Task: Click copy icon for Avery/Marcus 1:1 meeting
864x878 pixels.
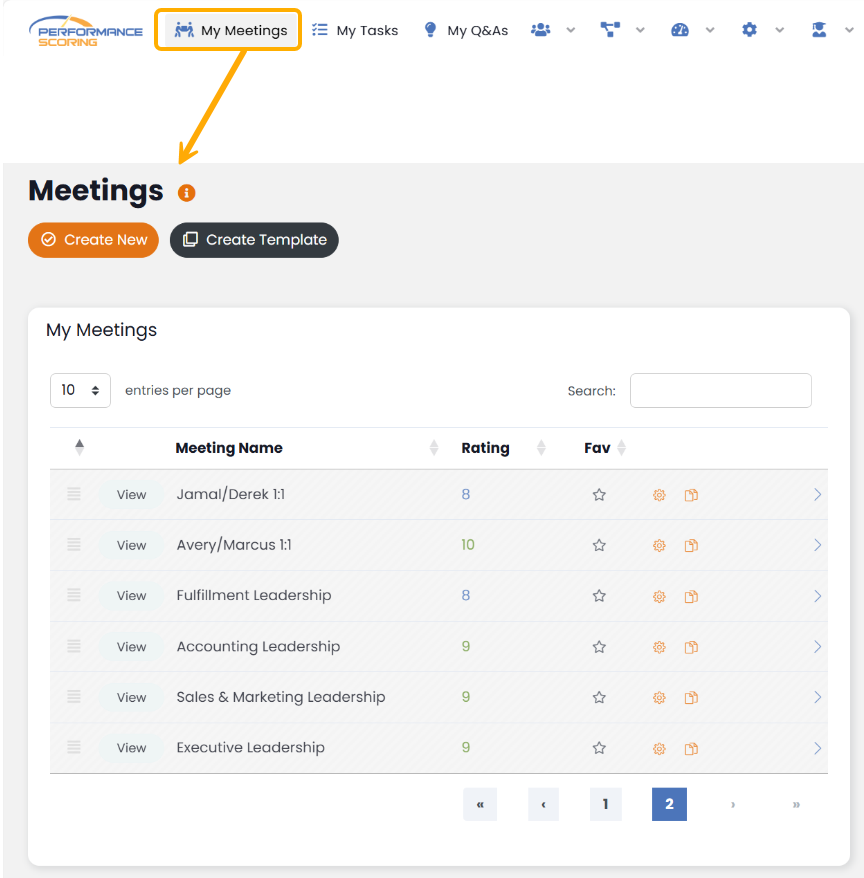Action: tap(691, 546)
